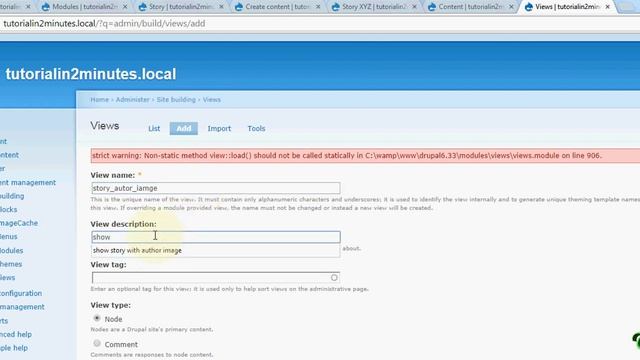Select the Node view type radio
This screenshot has height=360, width=640.
point(97,318)
